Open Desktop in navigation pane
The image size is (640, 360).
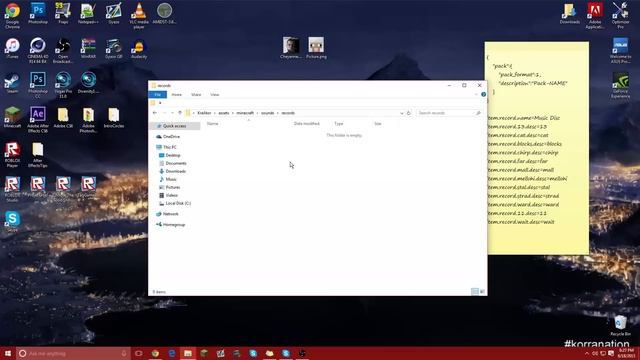point(173,155)
